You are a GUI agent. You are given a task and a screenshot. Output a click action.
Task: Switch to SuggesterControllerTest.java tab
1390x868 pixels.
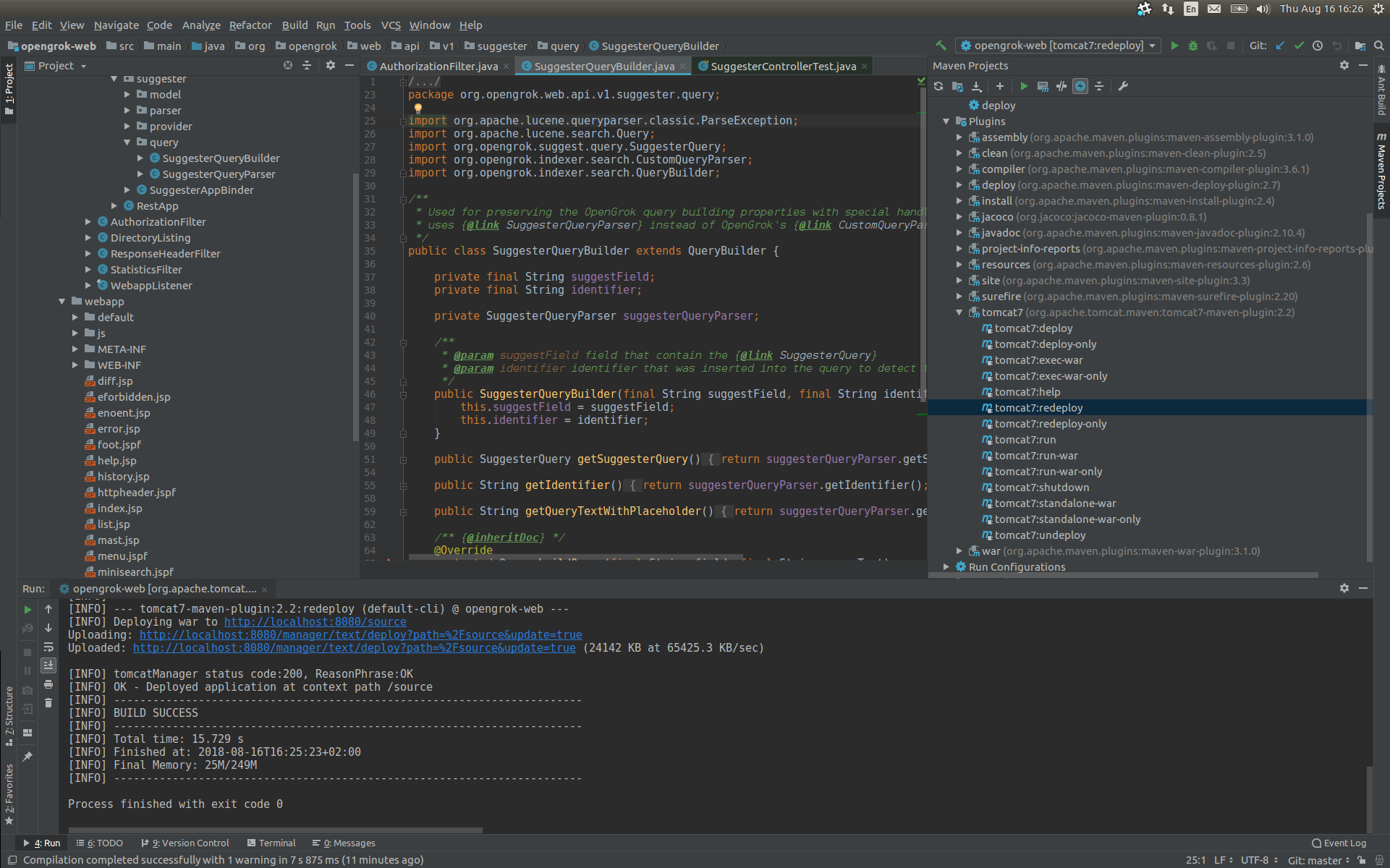pos(783,66)
